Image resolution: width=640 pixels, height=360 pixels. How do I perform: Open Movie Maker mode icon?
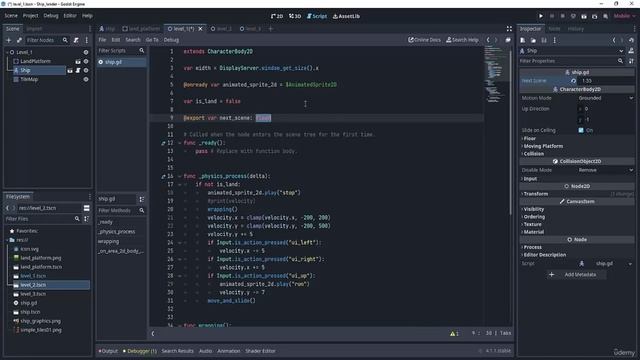click(x=606, y=16)
